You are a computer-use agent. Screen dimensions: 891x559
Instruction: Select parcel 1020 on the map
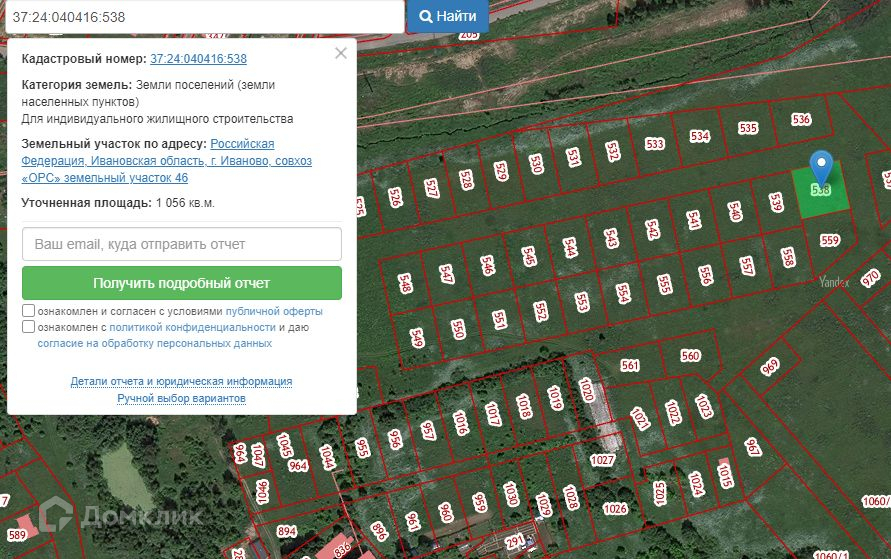[x=586, y=390]
